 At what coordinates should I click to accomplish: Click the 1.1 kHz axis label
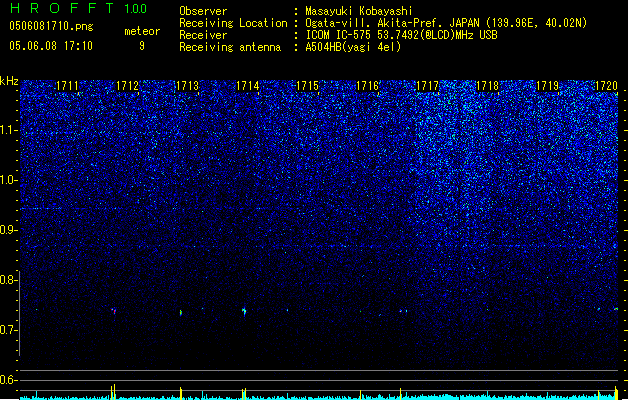point(9,130)
